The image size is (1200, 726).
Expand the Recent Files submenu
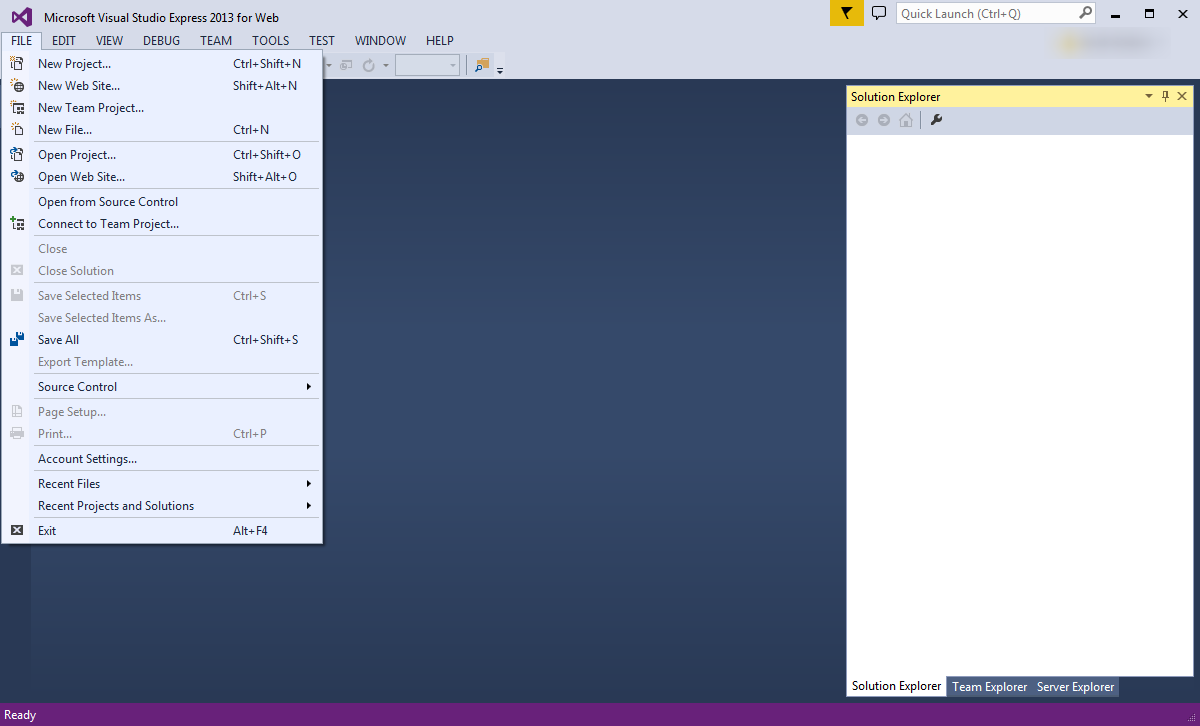click(x=309, y=484)
